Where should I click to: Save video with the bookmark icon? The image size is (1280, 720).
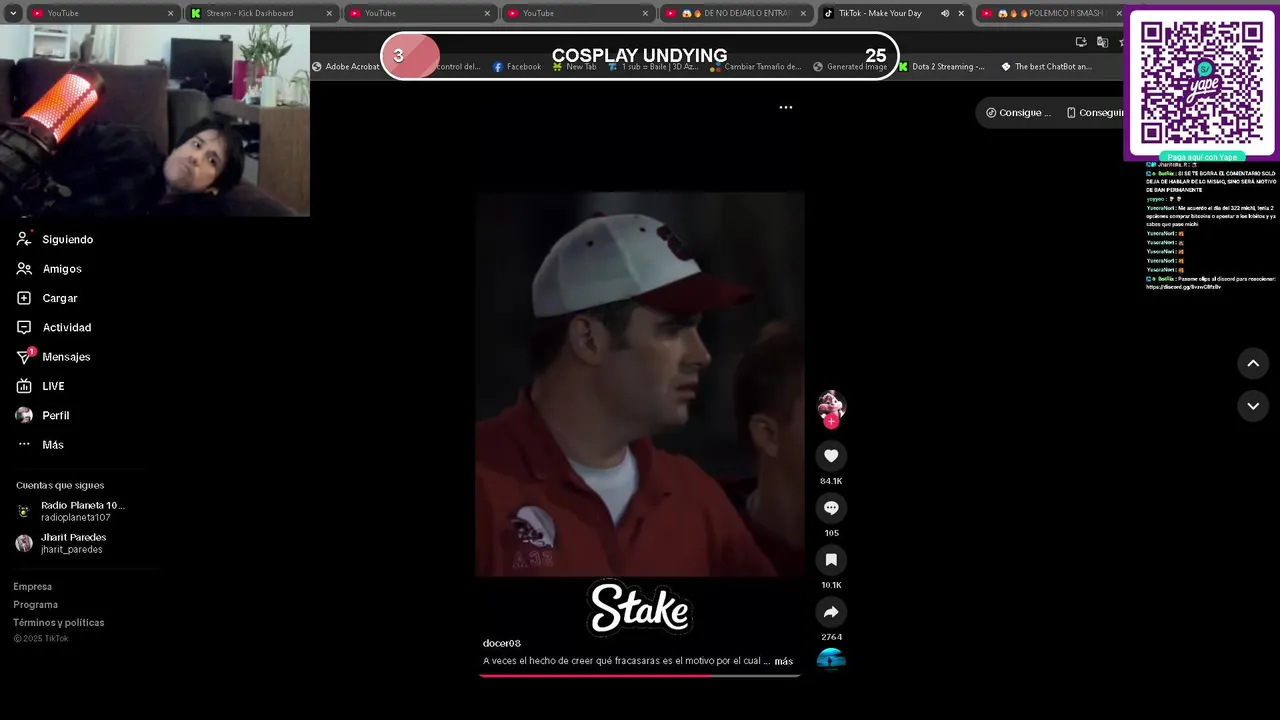[831, 560]
